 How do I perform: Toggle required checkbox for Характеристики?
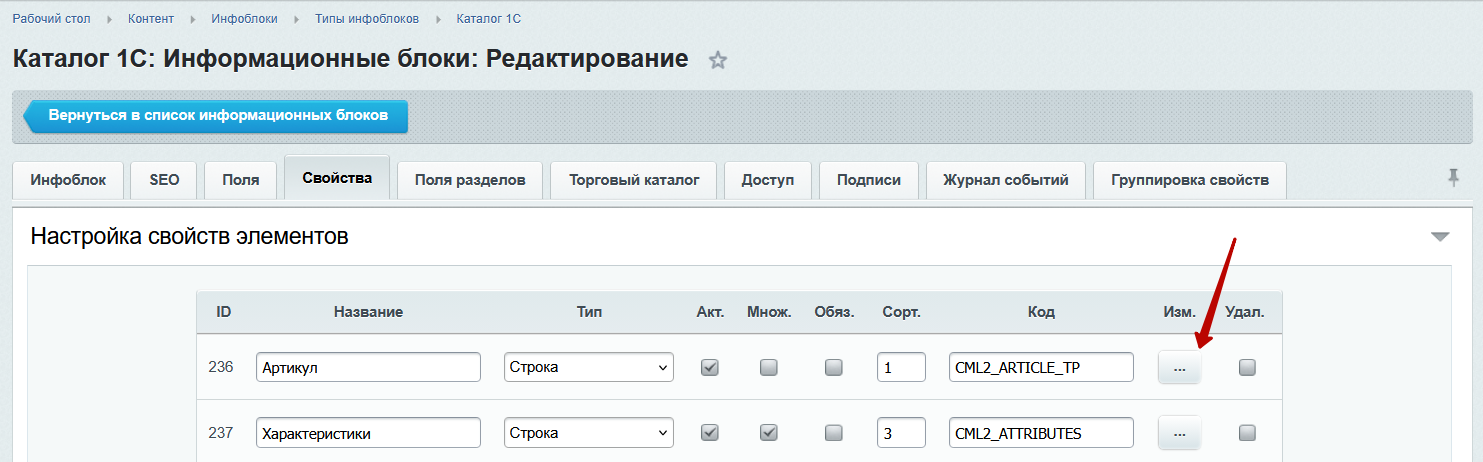coord(833,433)
